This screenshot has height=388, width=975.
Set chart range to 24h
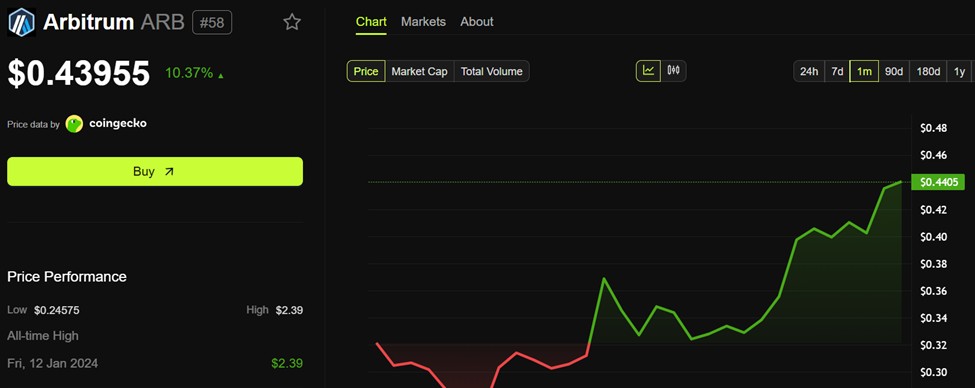coord(808,72)
